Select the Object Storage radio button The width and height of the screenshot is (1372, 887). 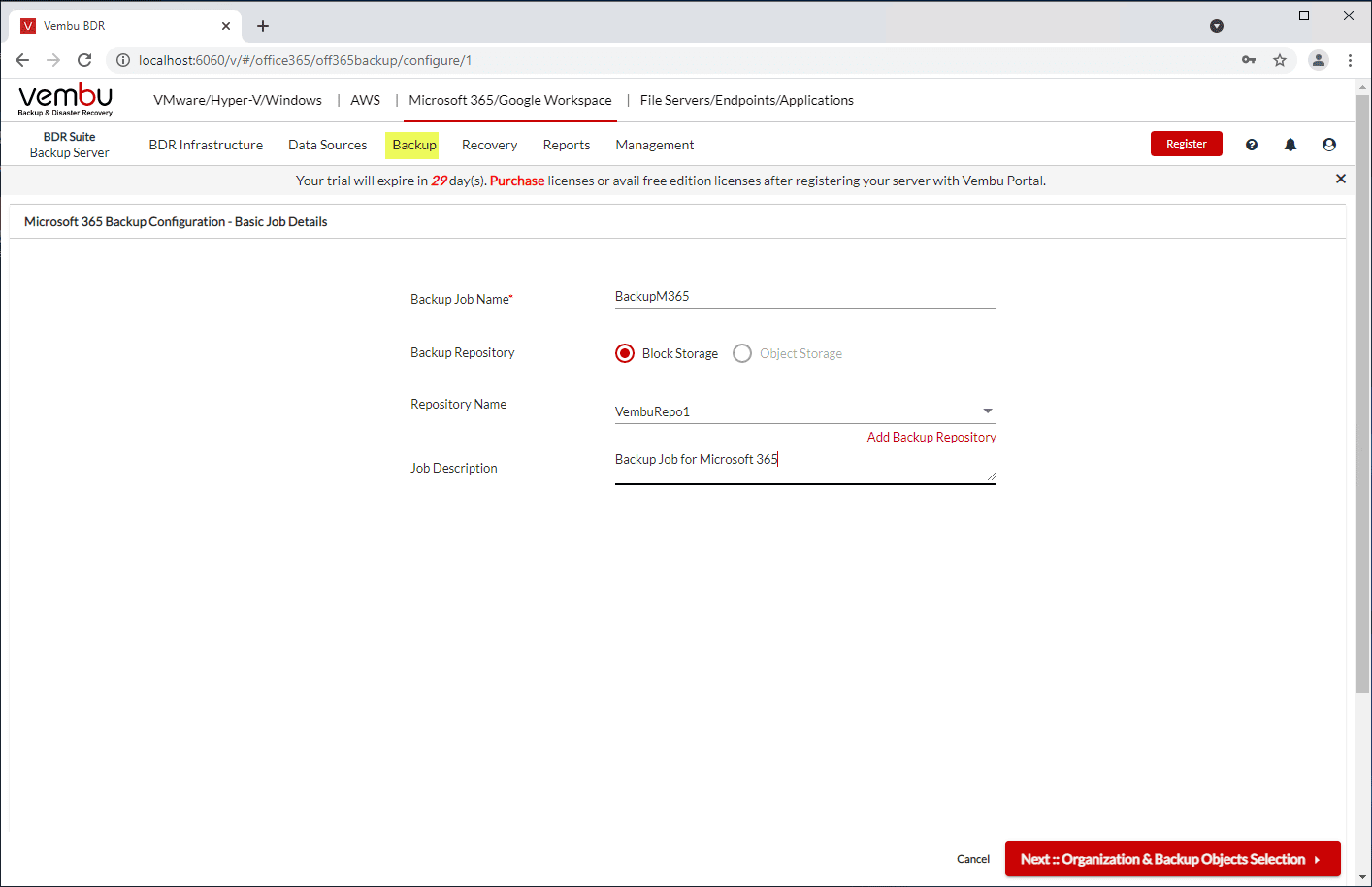coord(742,353)
